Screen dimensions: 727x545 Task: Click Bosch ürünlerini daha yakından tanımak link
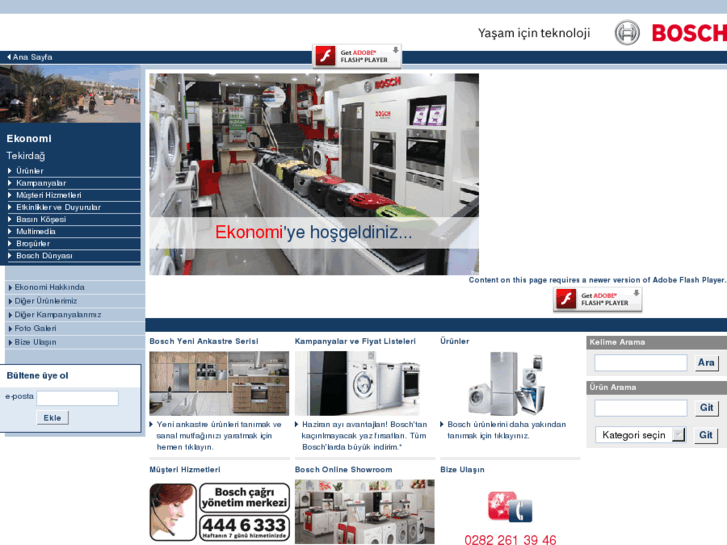(x=506, y=430)
